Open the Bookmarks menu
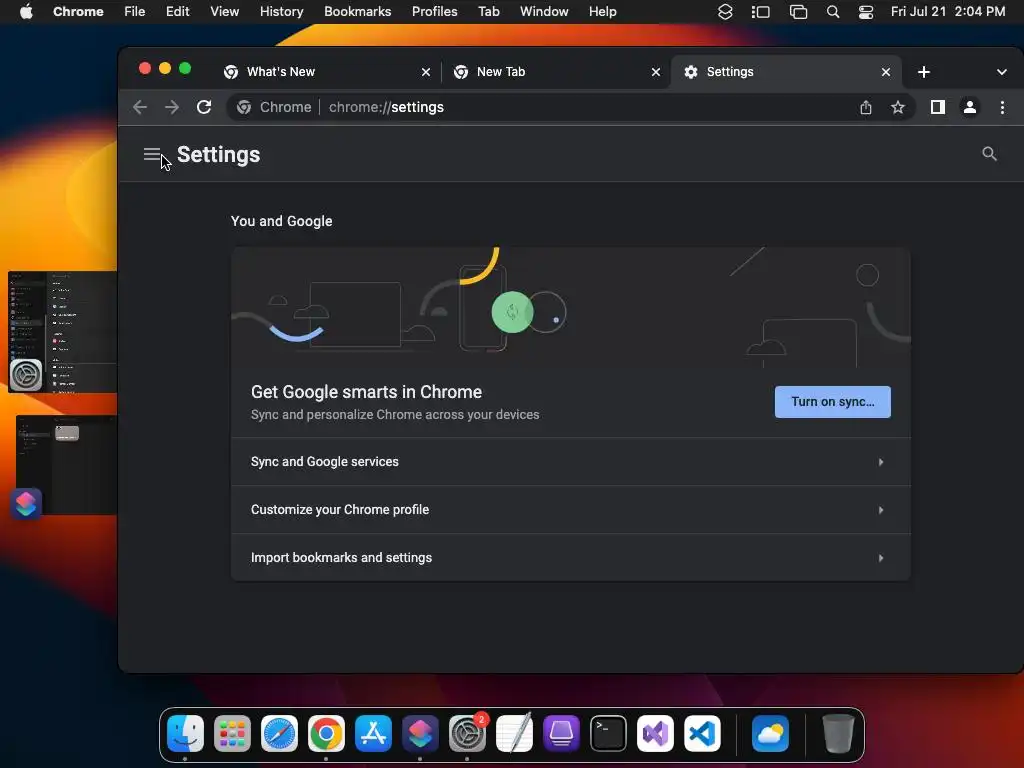This screenshot has width=1024, height=768. click(x=357, y=12)
